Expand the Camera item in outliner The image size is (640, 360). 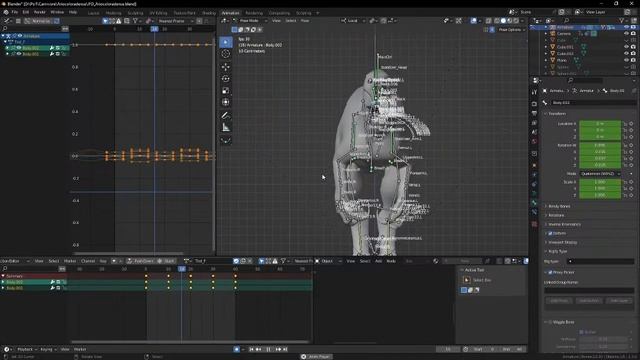pyautogui.click(x=546, y=34)
